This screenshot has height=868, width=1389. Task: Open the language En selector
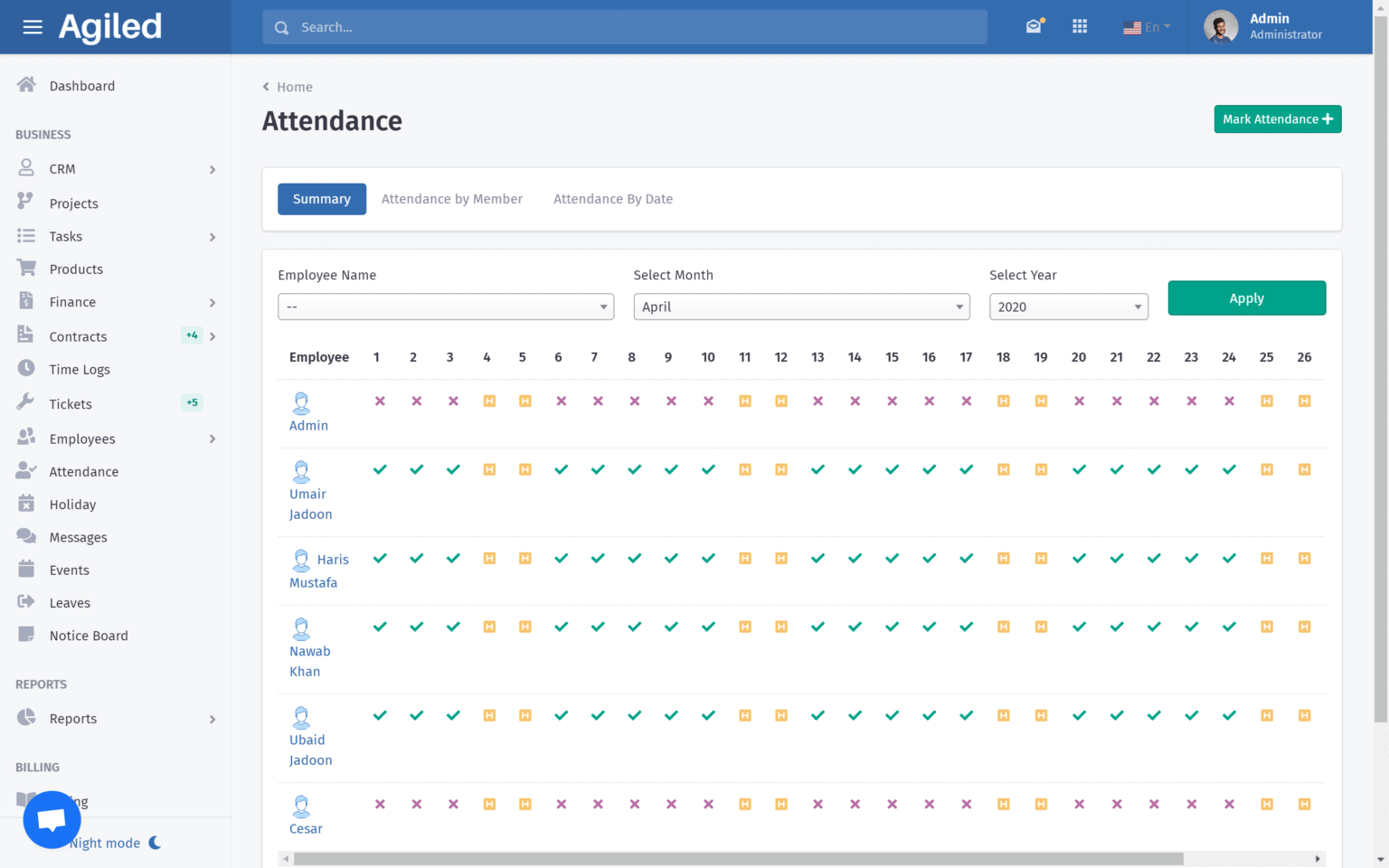[x=1147, y=27]
